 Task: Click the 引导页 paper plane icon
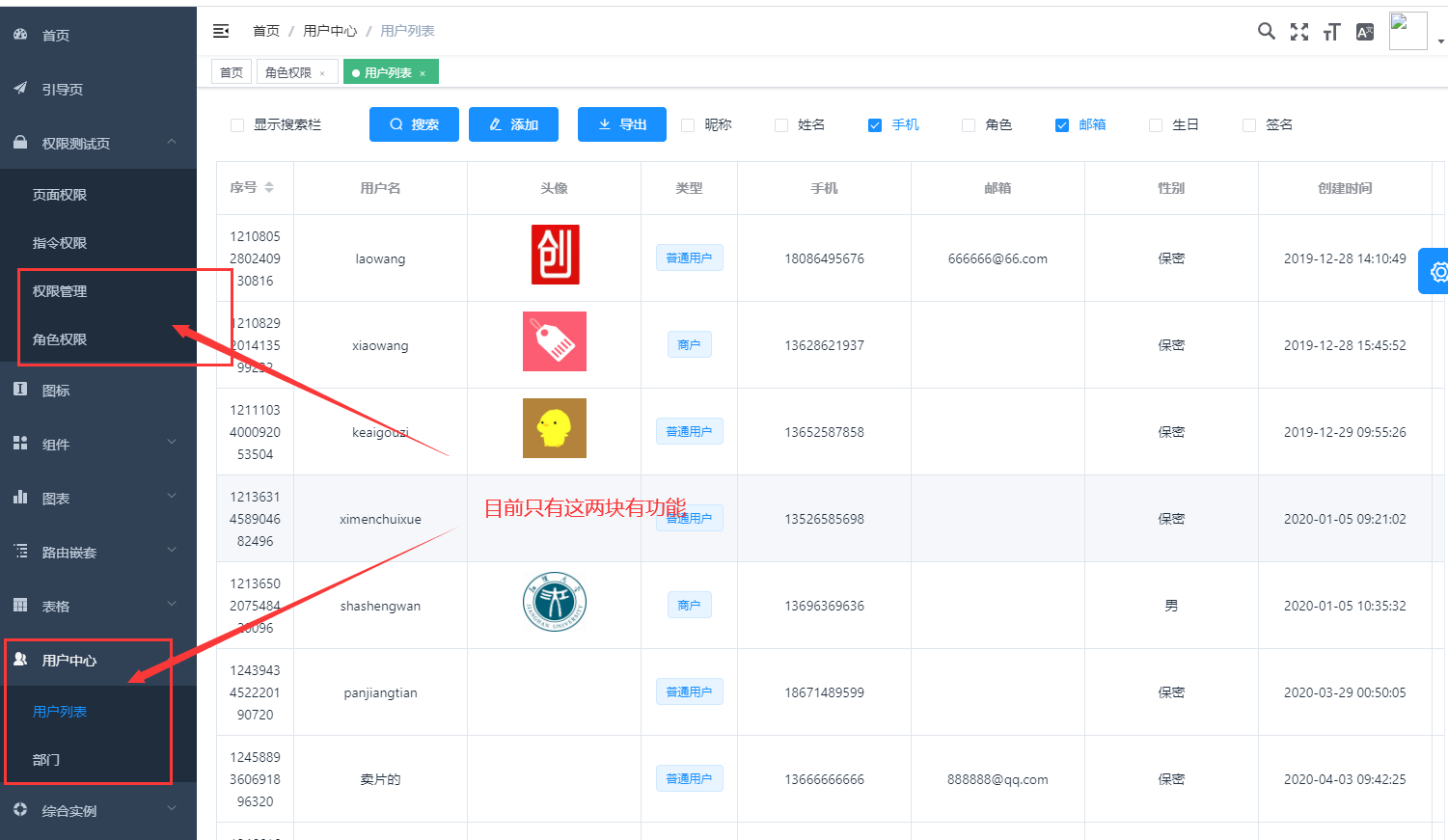pos(20,88)
